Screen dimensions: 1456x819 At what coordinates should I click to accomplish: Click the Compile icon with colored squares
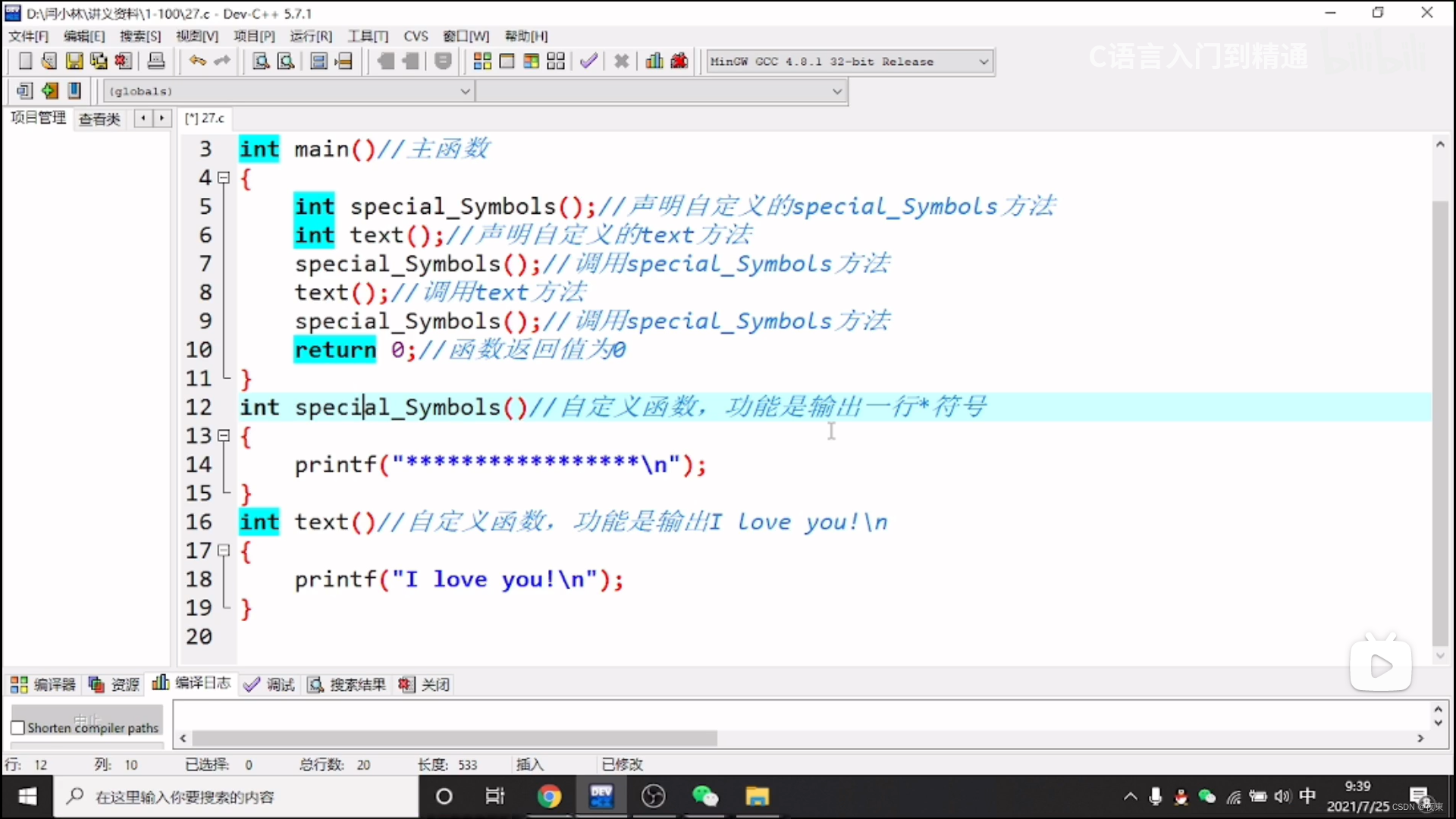click(x=482, y=61)
